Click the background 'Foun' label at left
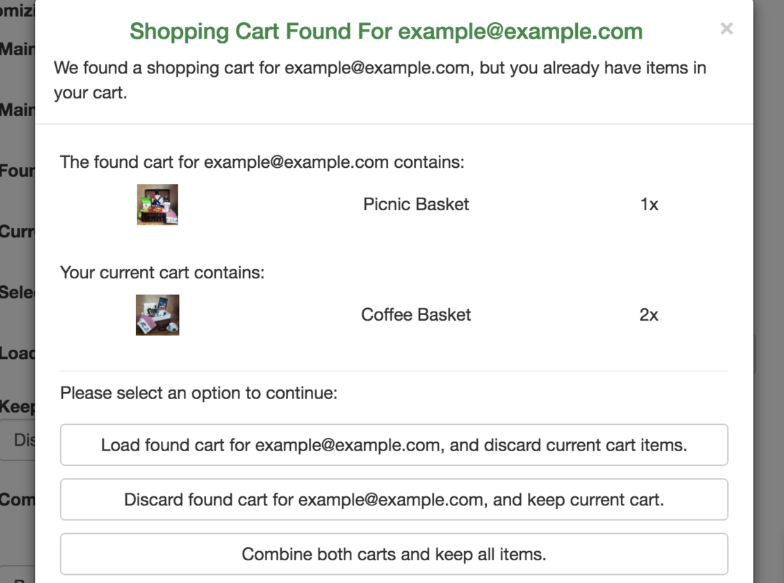This screenshot has height=583, width=784. pos(18,171)
